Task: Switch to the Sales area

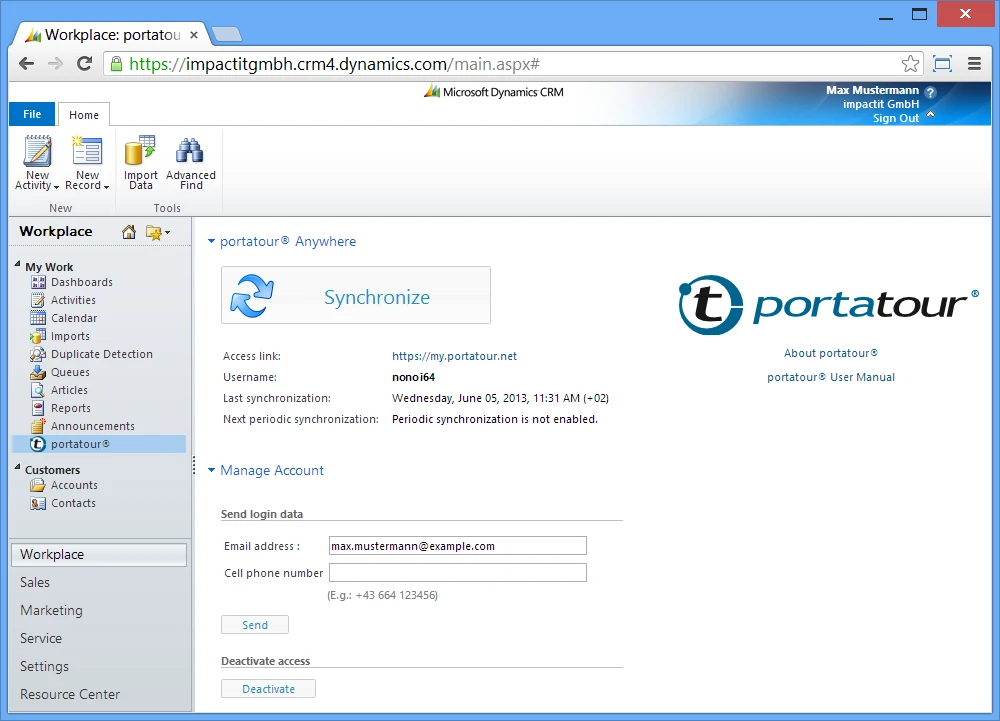Action: click(x=34, y=582)
